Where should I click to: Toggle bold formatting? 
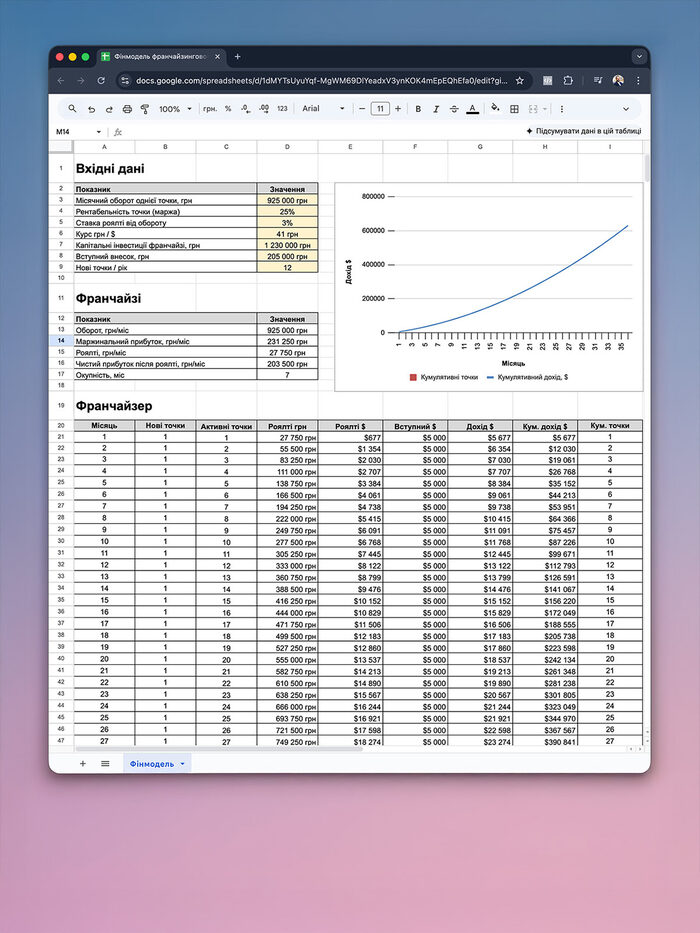[x=418, y=109]
